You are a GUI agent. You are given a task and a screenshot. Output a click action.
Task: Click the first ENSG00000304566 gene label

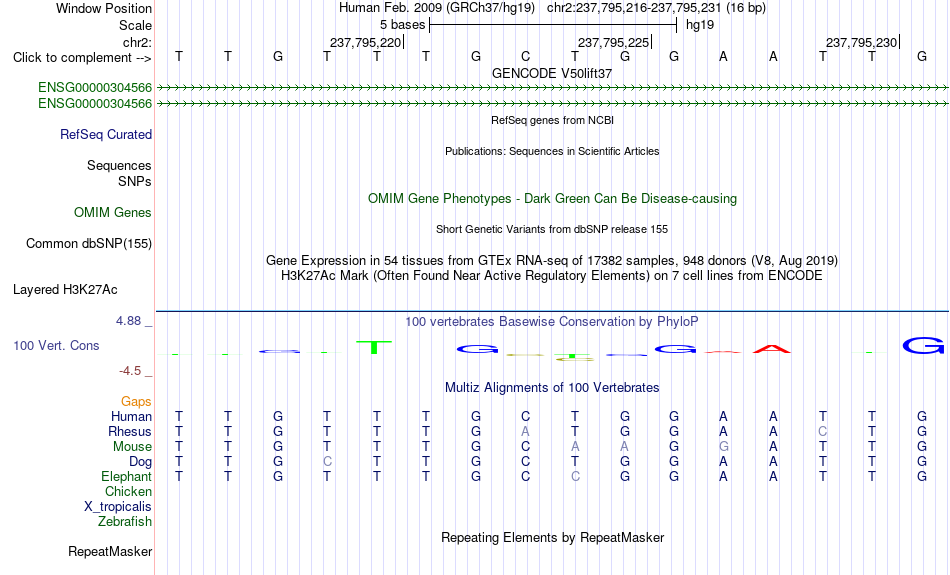[x=95, y=88]
